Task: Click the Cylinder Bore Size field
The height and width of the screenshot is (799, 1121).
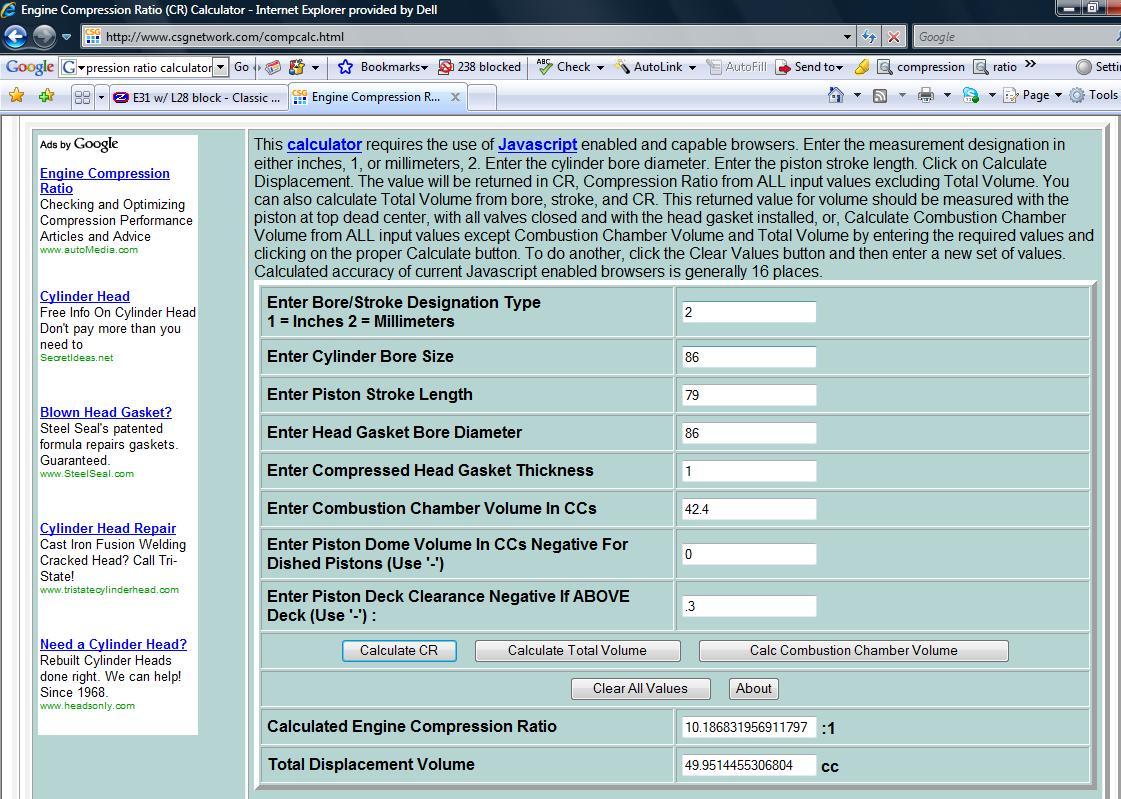Action: pos(749,357)
